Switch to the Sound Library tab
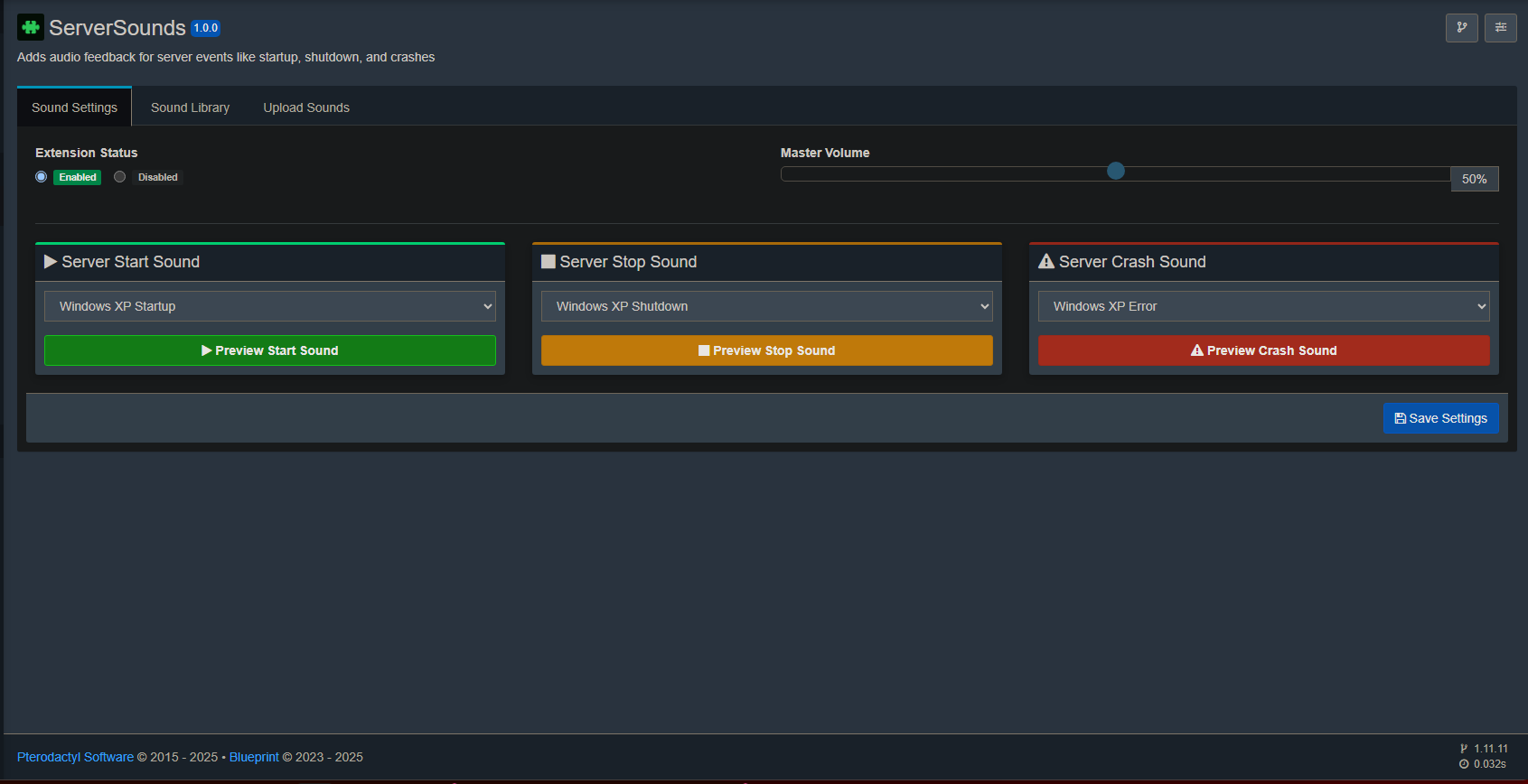 point(190,107)
